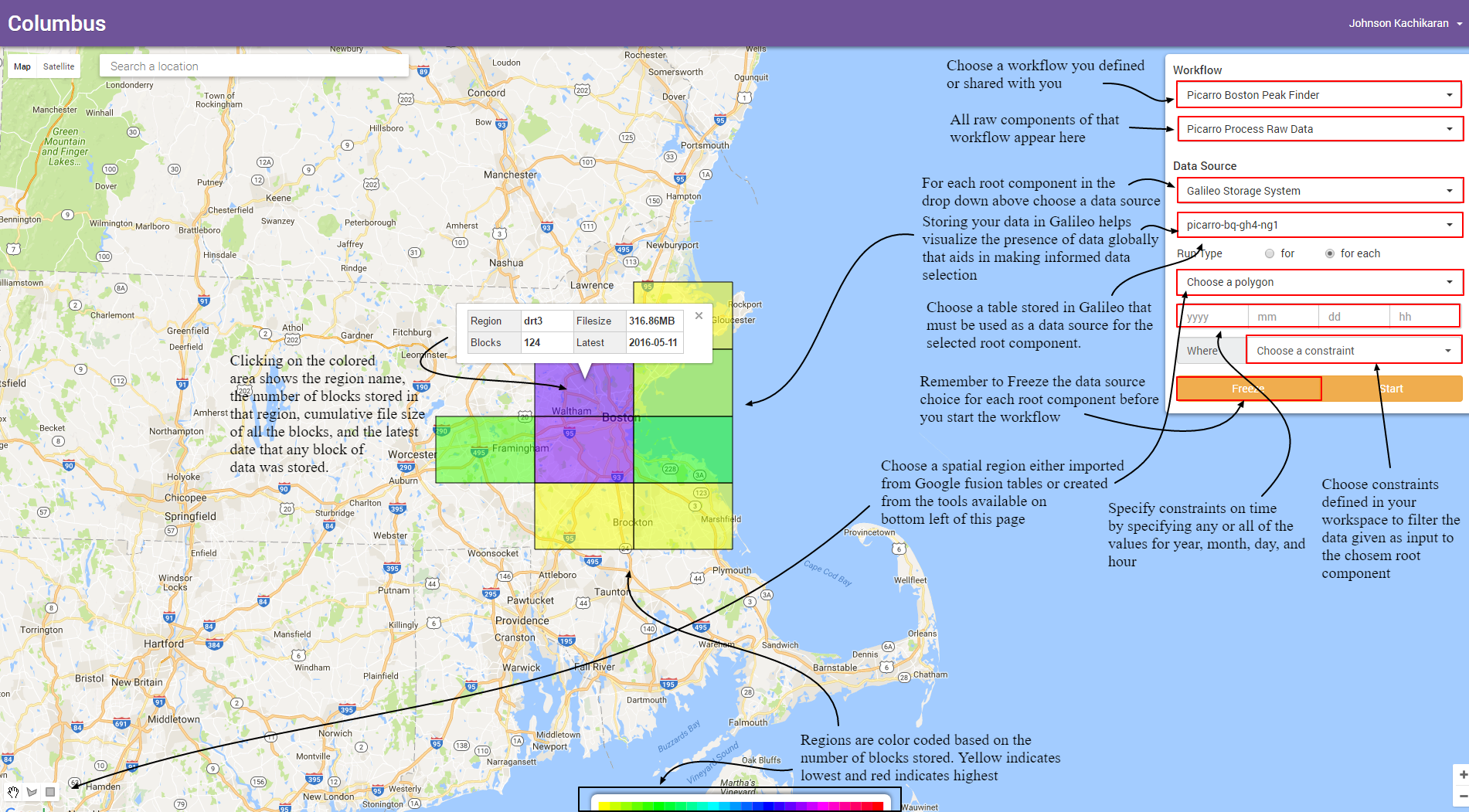This screenshot has width=1469, height=812.
Task: Click the Columbus app title
Action: pos(57,23)
